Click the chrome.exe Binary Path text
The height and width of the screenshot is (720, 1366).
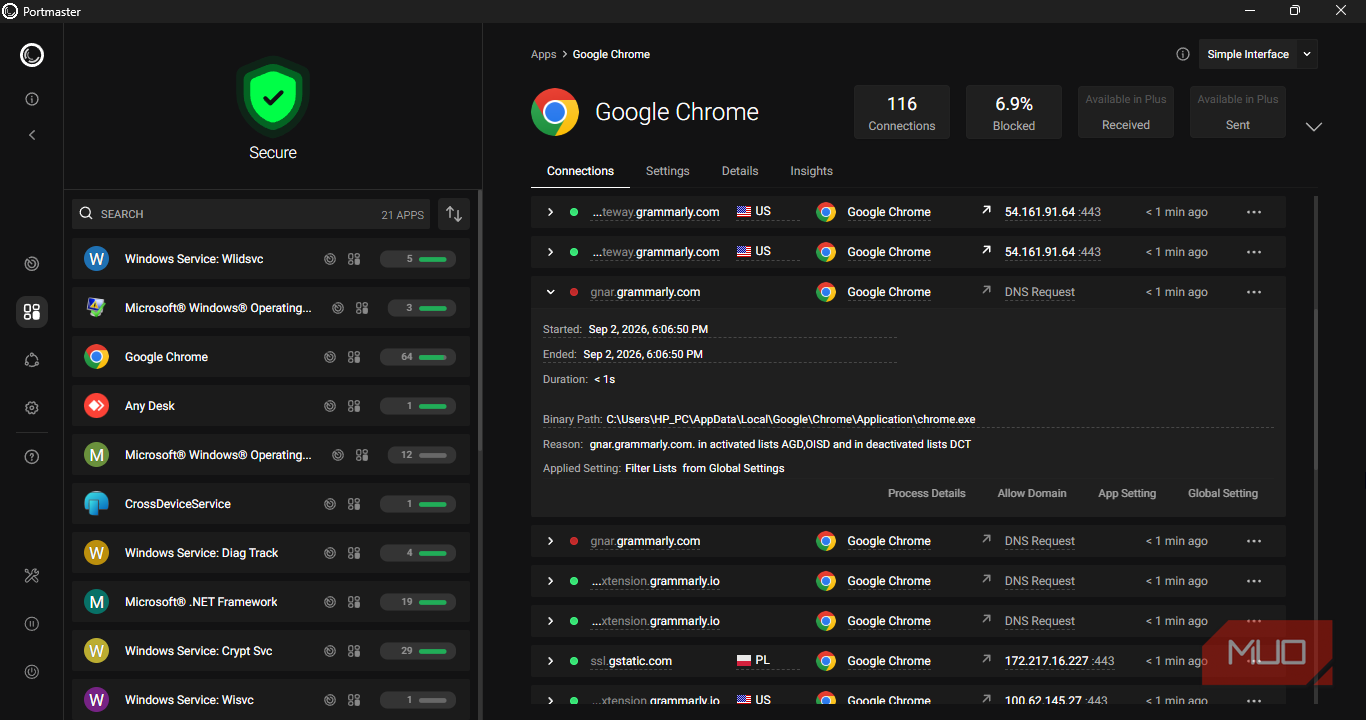(x=790, y=419)
